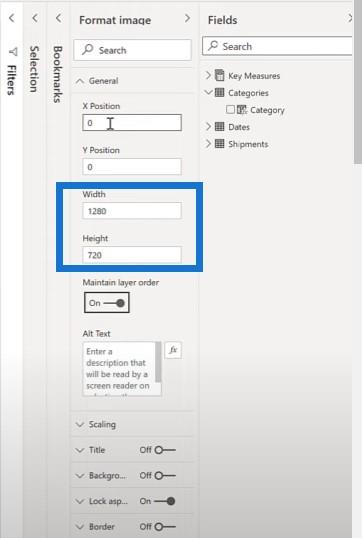The image size is (362, 538).
Task: Expand the Shipments table
Action: coord(208,143)
